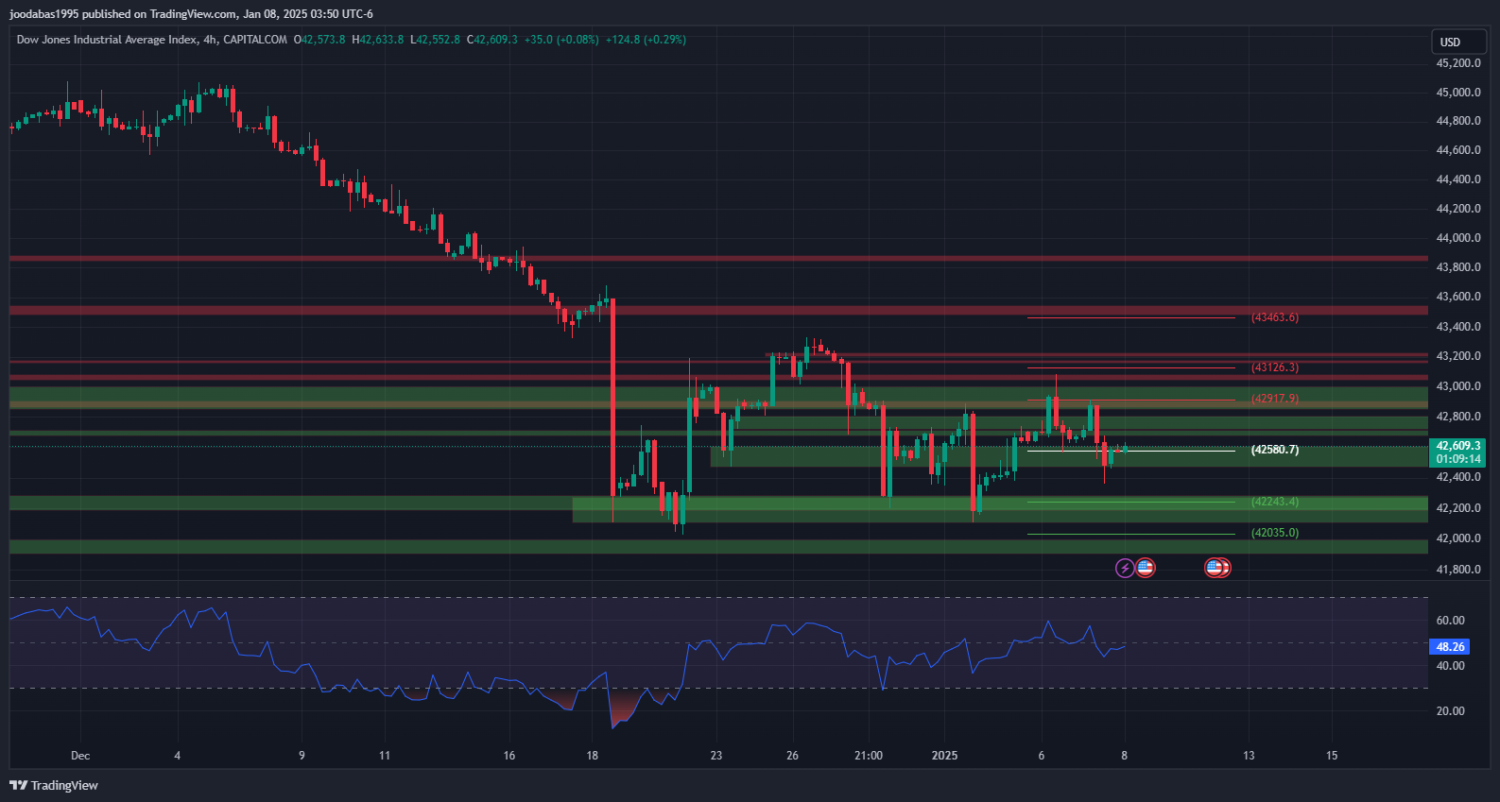Click the Dec label on time axis
This screenshot has width=1500, height=802.
click(x=81, y=755)
